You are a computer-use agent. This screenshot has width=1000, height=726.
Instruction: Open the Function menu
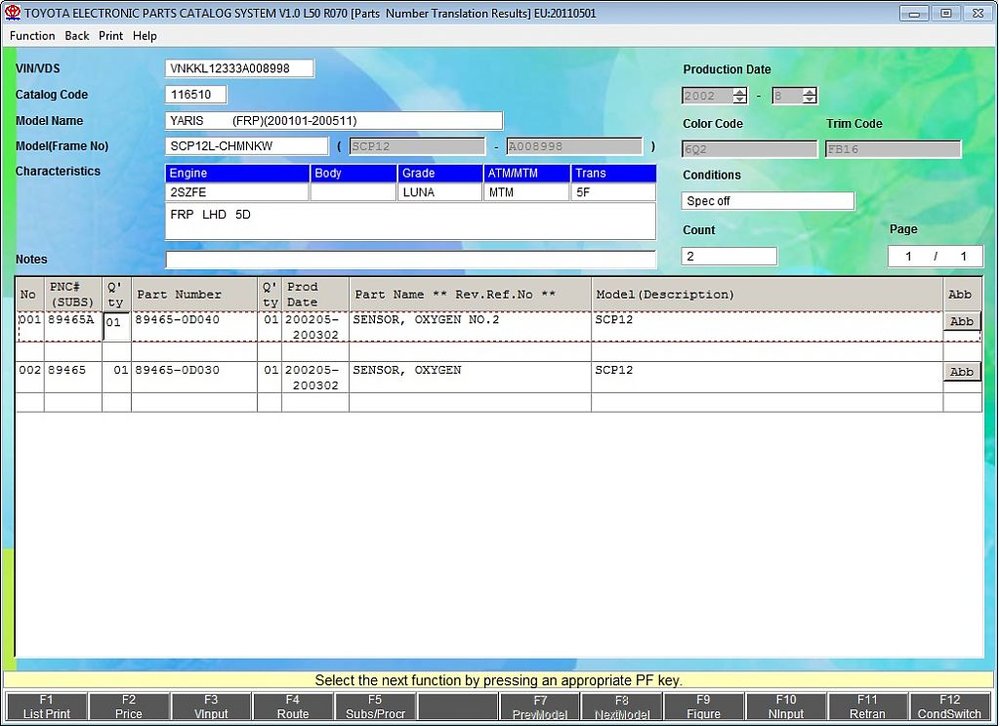pos(32,36)
